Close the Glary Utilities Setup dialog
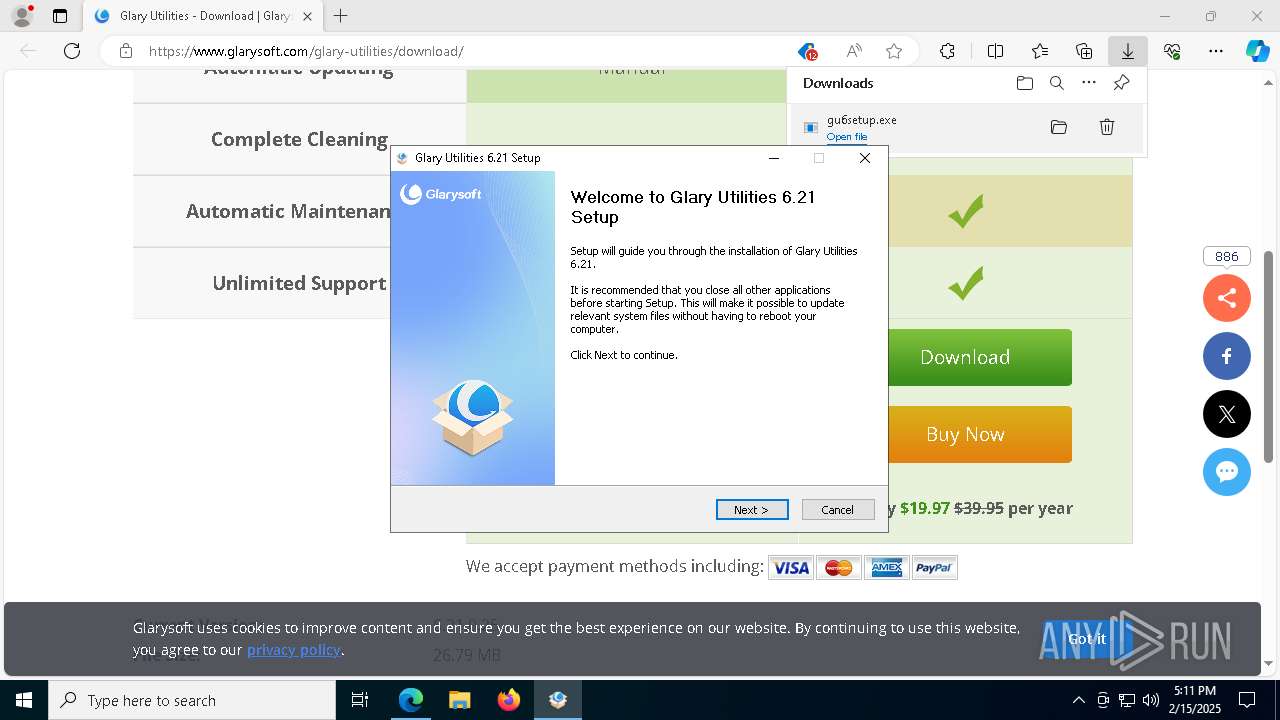The height and width of the screenshot is (720, 1280). coord(865,158)
